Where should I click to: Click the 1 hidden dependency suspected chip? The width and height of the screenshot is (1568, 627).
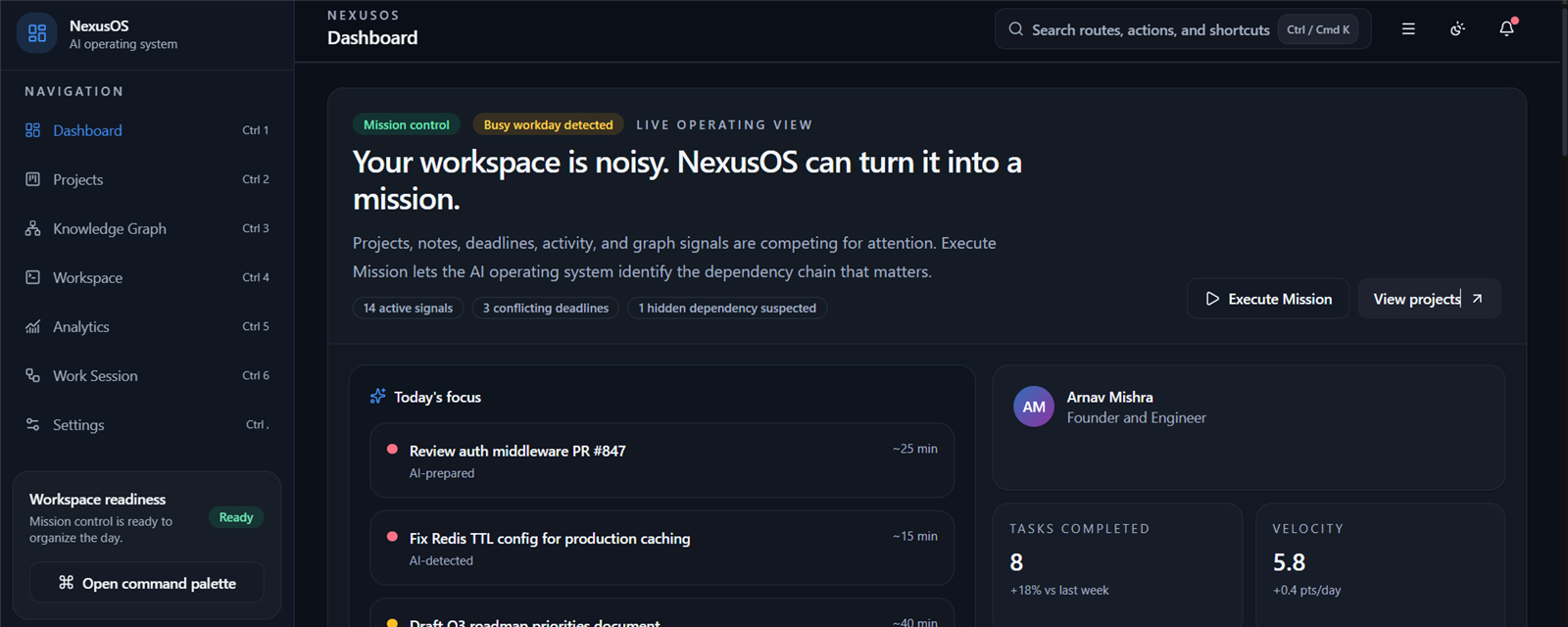[727, 308]
